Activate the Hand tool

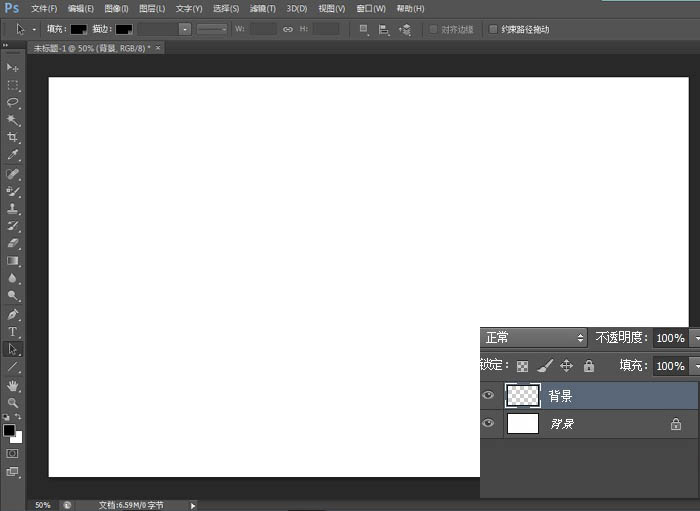pyautogui.click(x=13, y=385)
